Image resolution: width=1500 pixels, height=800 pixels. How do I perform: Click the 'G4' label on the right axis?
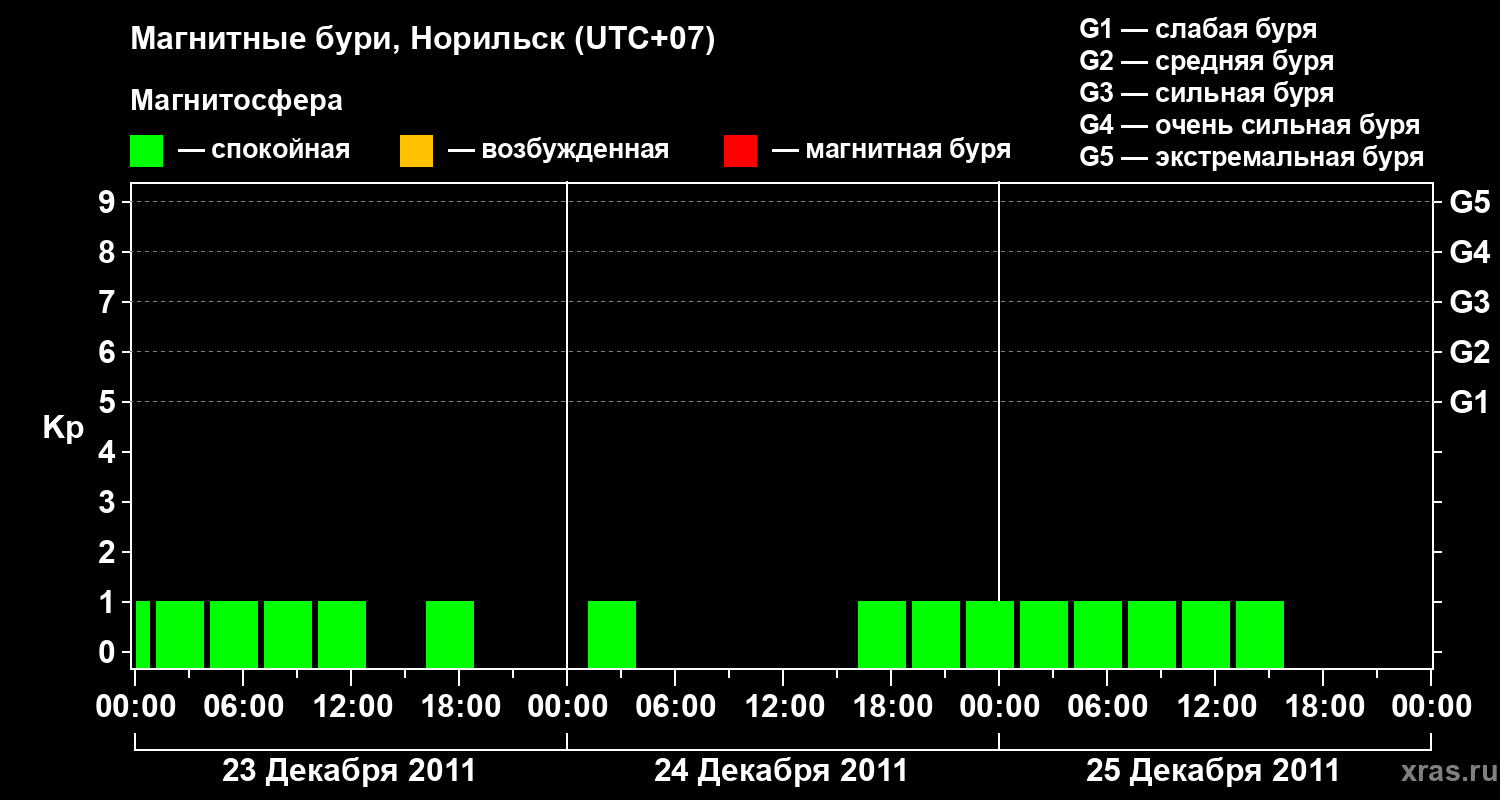tap(1470, 252)
